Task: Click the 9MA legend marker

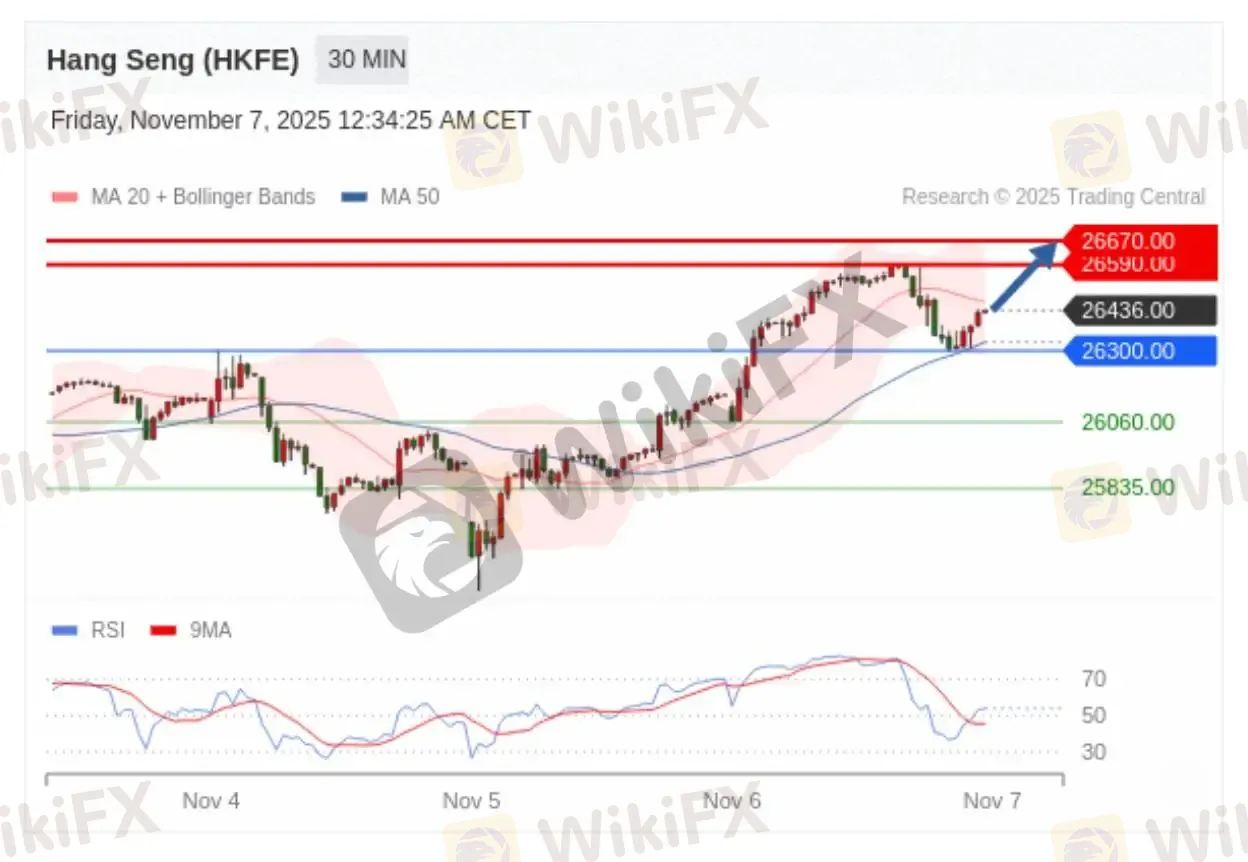Action: (x=164, y=630)
